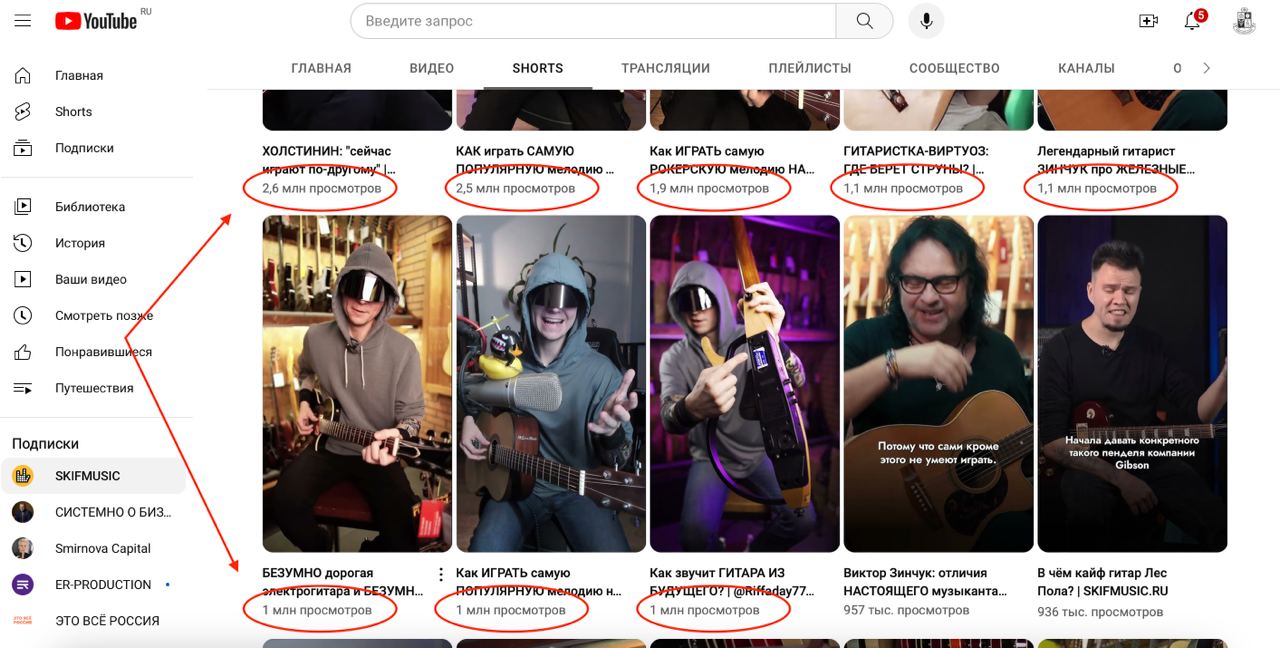Click the Ваши видео play icon
The height and width of the screenshot is (648, 1280).
(x=22, y=279)
